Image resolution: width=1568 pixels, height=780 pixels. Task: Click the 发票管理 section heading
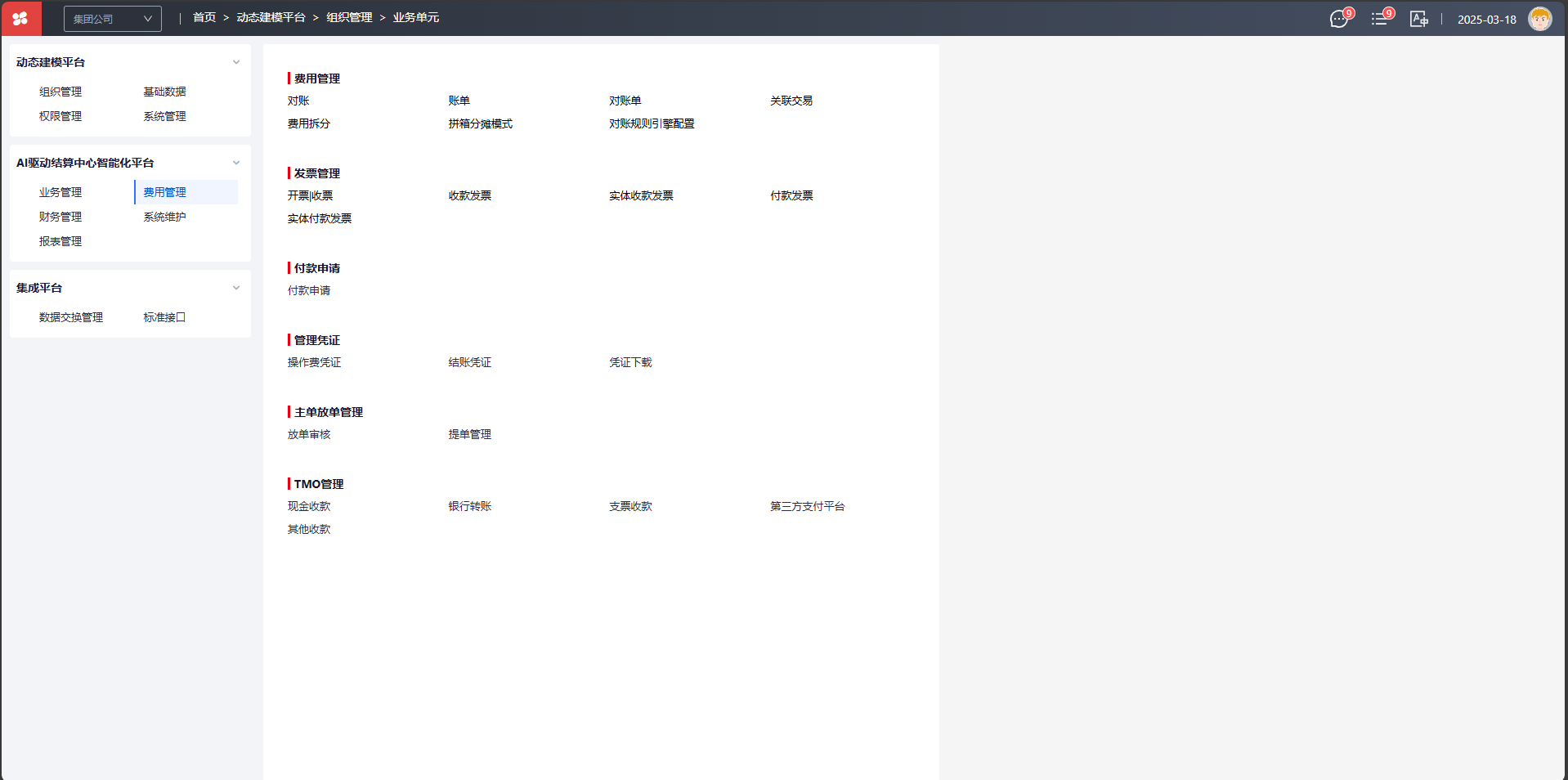coord(317,173)
